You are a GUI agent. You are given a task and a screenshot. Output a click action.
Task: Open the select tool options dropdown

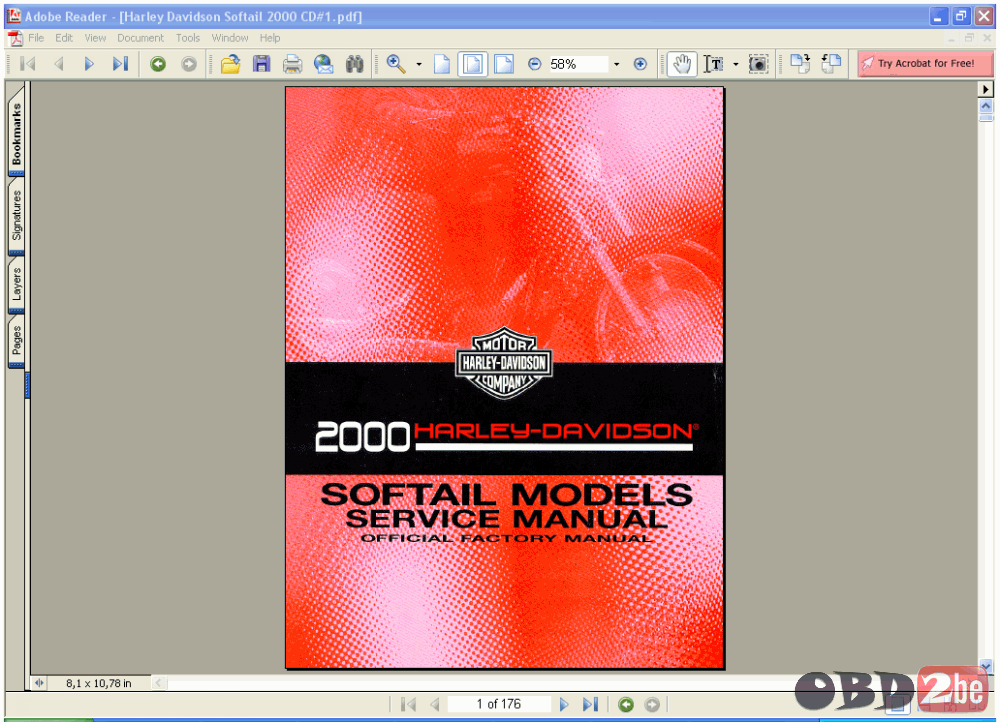pos(736,64)
